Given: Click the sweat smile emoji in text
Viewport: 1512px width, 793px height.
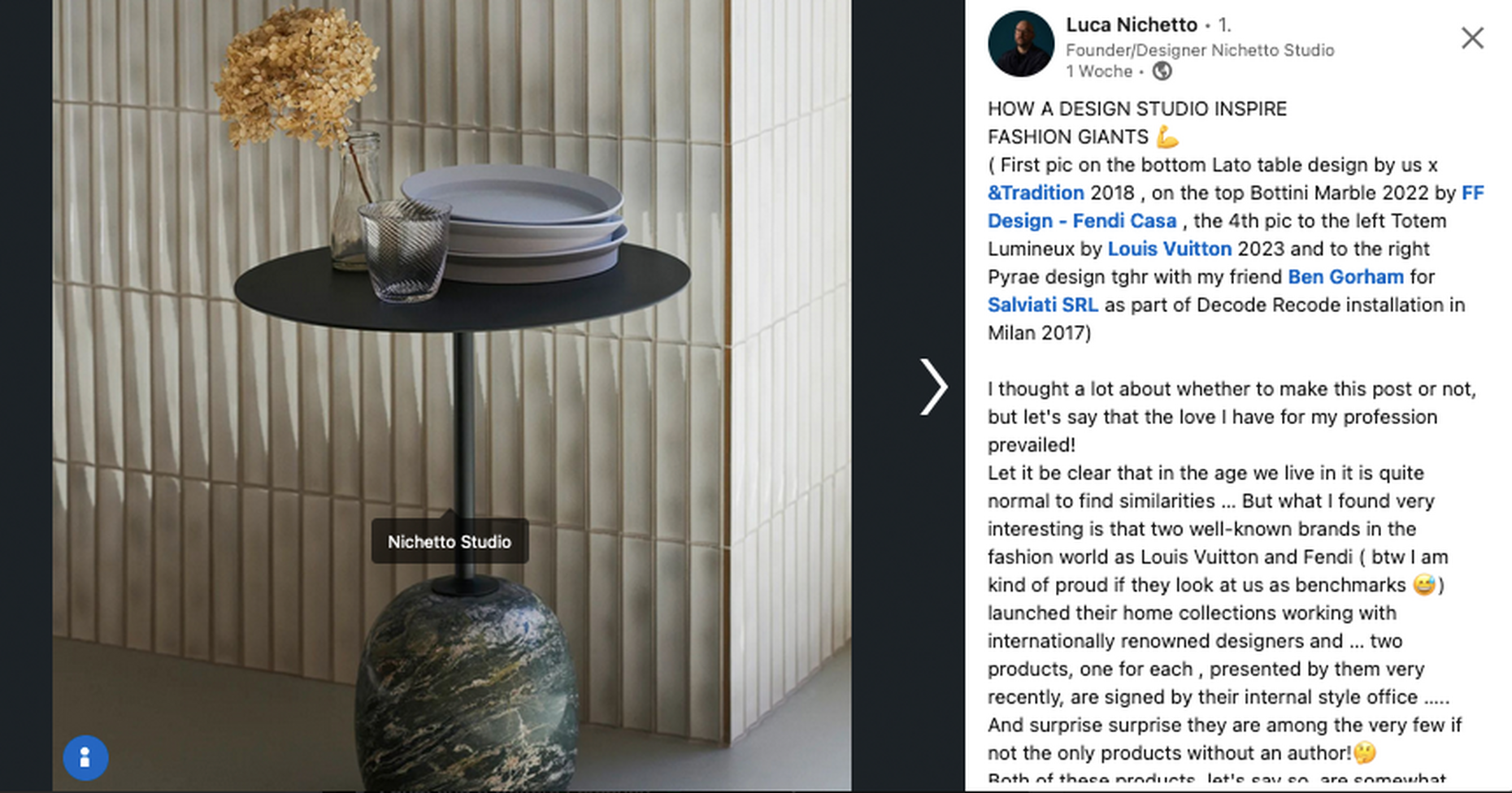Looking at the screenshot, I should pyautogui.click(x=1423, y=585).
